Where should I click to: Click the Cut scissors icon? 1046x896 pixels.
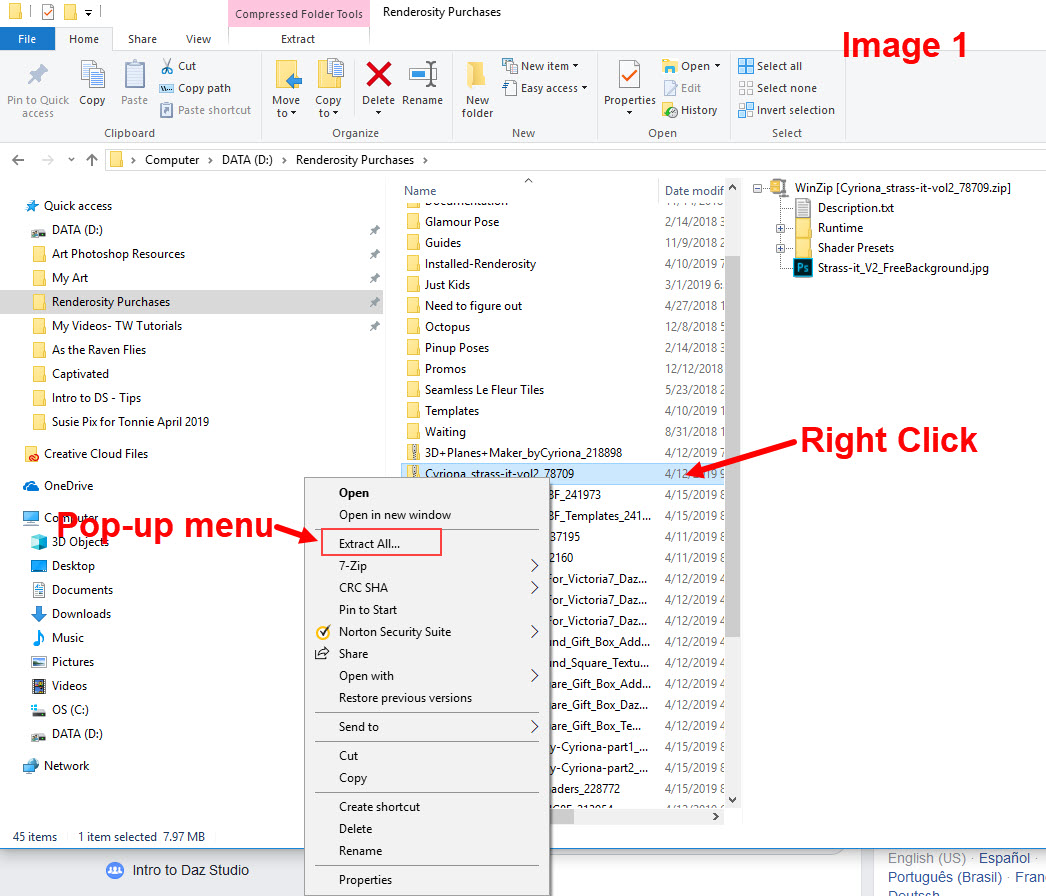coord(167,66)
